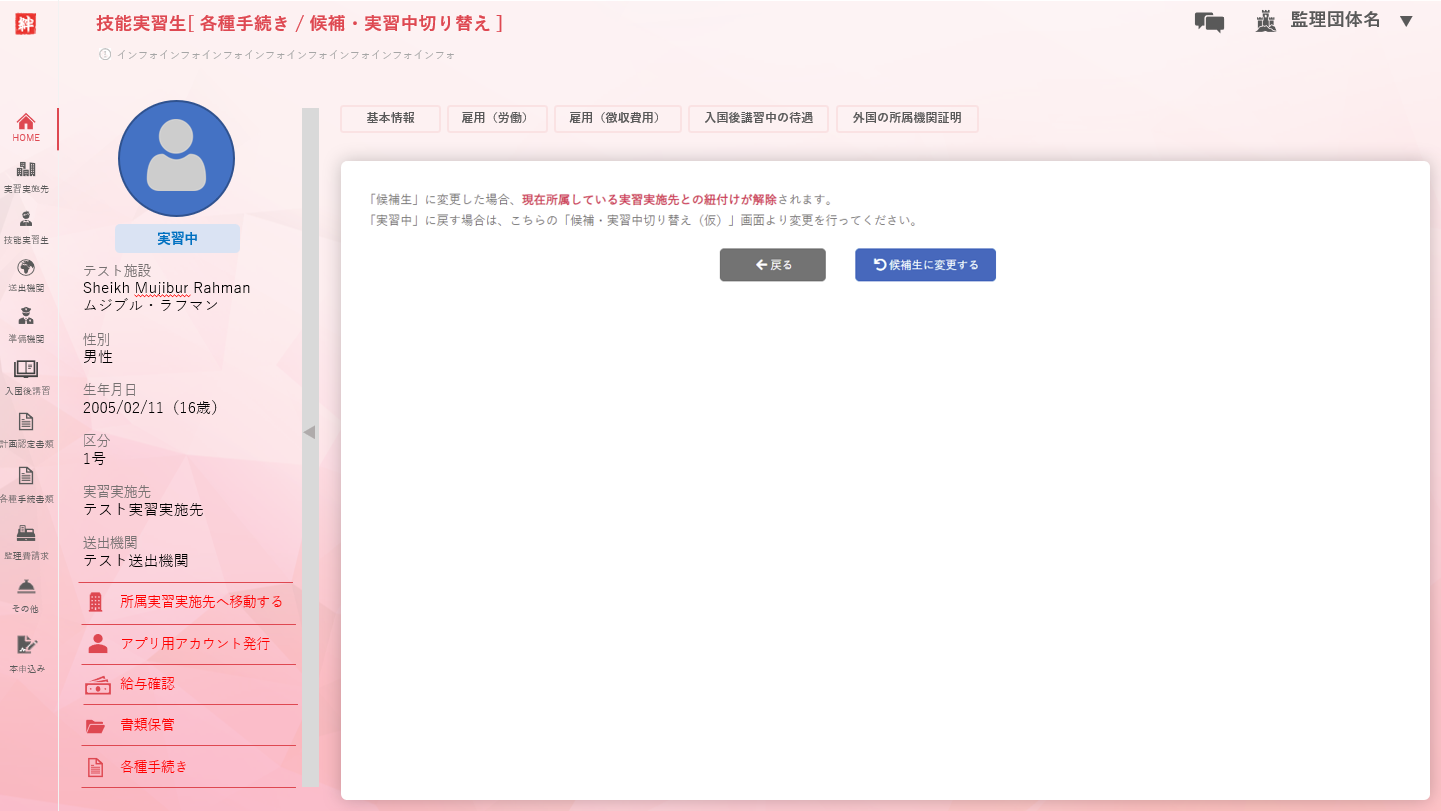This screenshot has width=1441, height=811.
Task: Open the 本申込み sidebar icon
Action: 27,646
